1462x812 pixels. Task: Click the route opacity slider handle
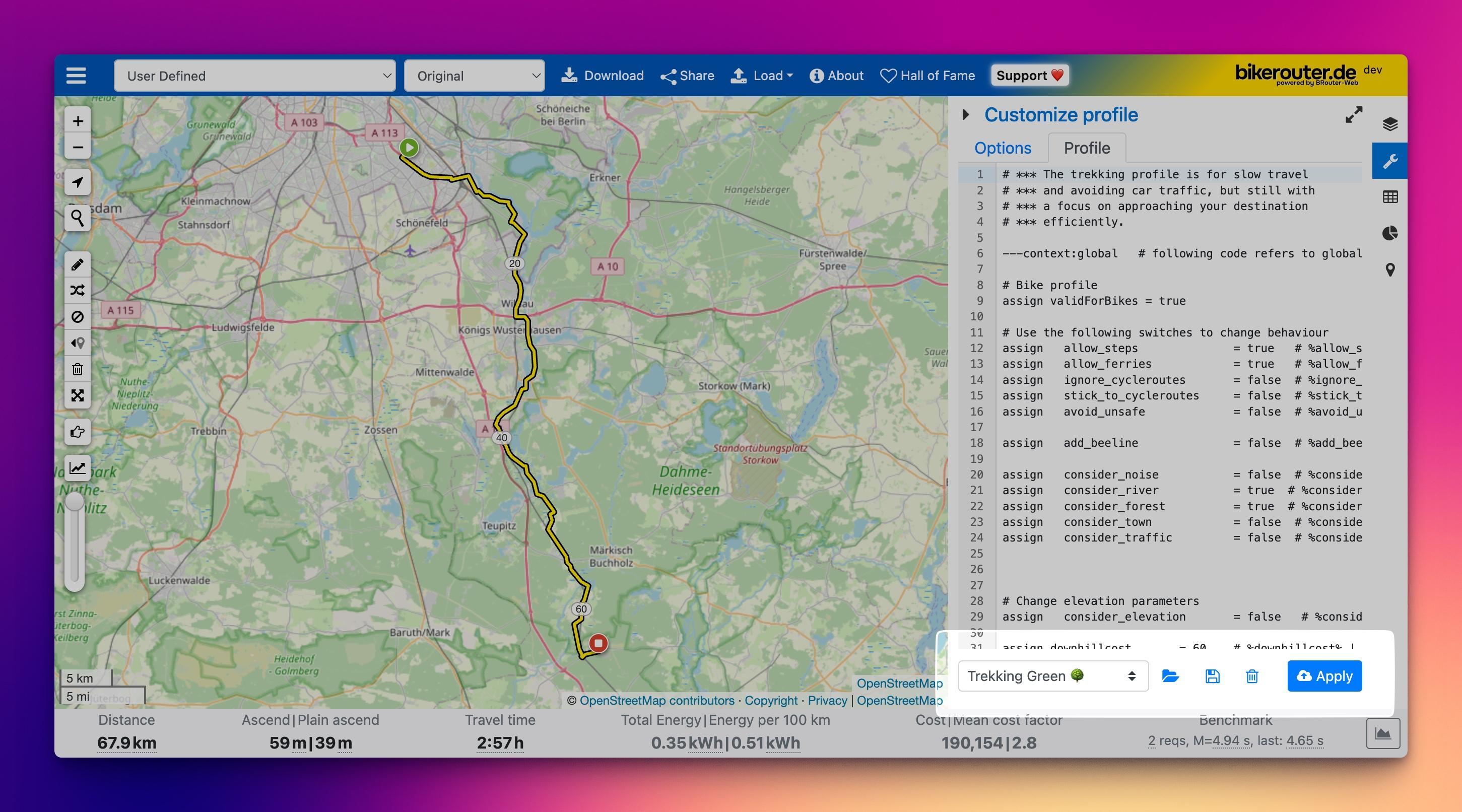(75, 502)
